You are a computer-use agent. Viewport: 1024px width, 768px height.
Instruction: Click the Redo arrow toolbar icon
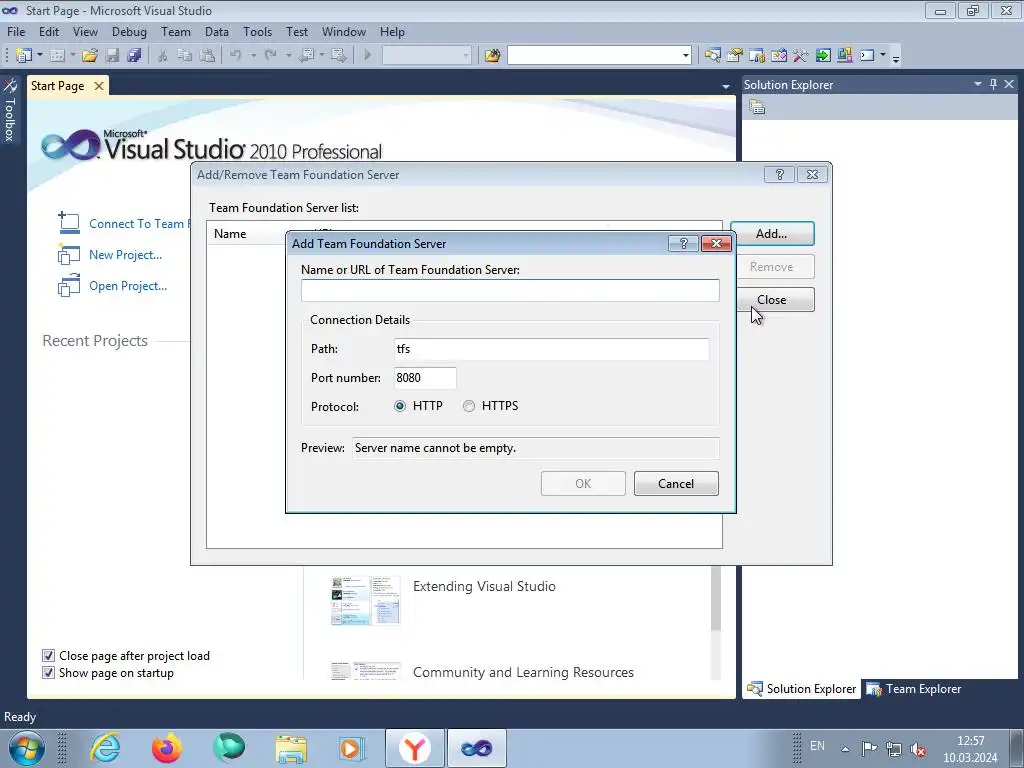click(x=270, y=56)
